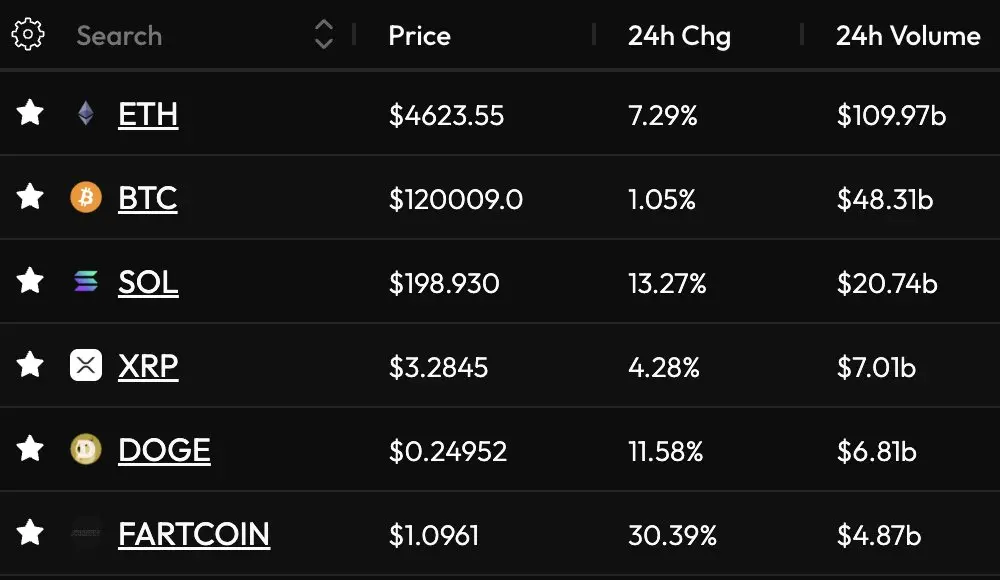The width and height of the screenshot is (1000, 580).
Task: Click the Dogecoin Shiba logo
Action: 85,449
